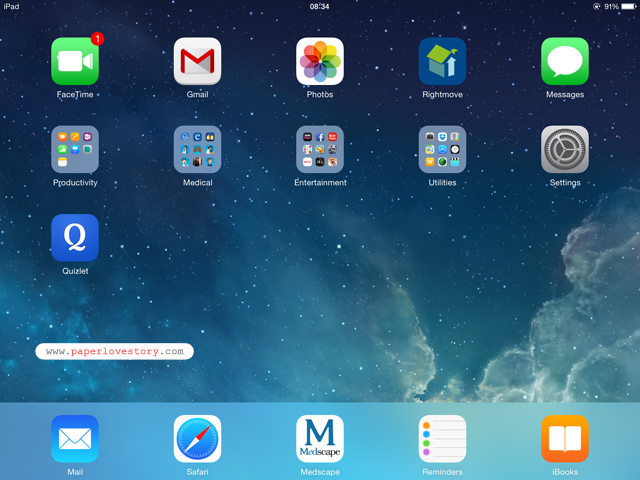Open the Entertainment folder
Screen dimensions: 640x480
(x=320, y=149)
